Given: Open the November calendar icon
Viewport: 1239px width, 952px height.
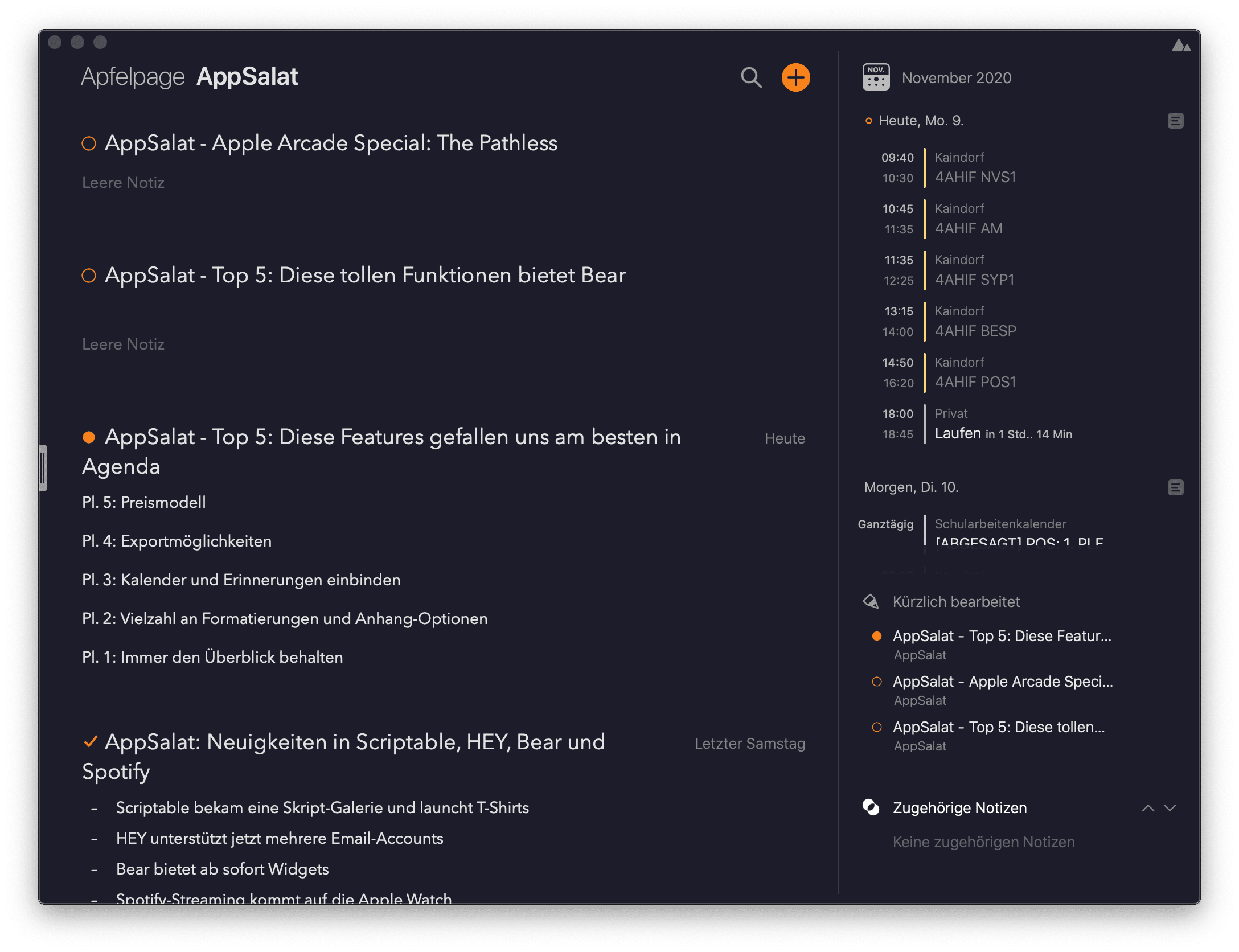Looking at the screenshot, I should pyautogui.click(x=876, y=77).
